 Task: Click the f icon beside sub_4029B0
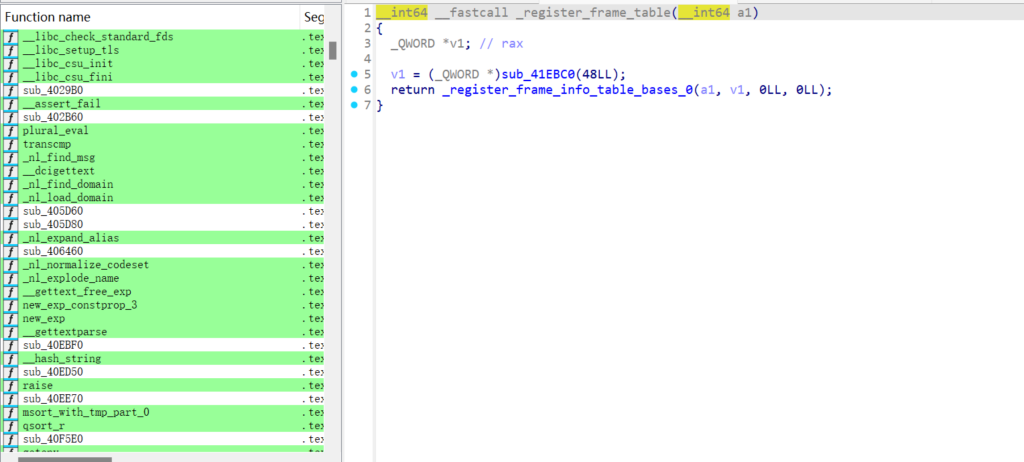click(x=11, y=91)
